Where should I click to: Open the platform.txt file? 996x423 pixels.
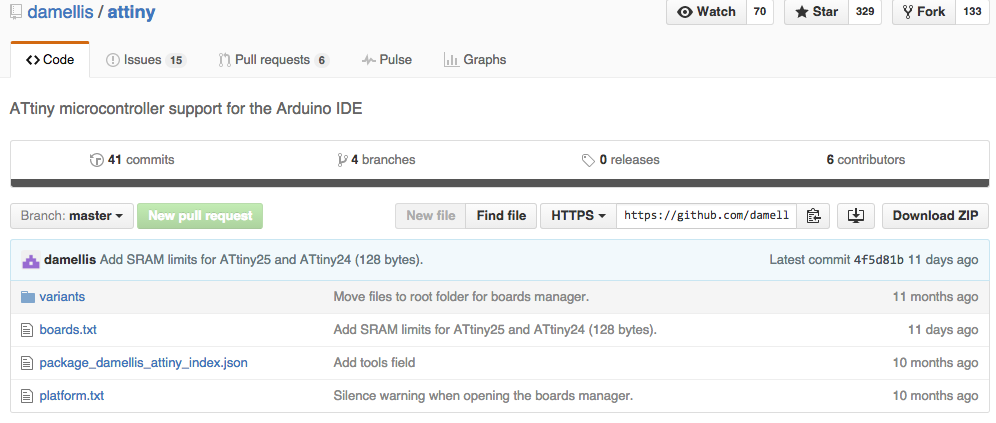pos(72,396)
